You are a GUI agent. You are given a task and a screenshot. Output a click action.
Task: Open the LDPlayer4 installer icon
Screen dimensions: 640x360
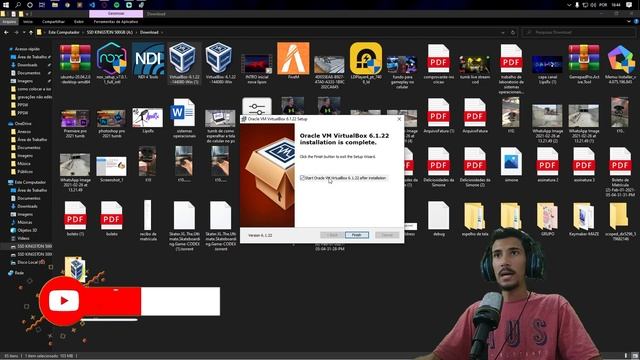pos(365,59)
